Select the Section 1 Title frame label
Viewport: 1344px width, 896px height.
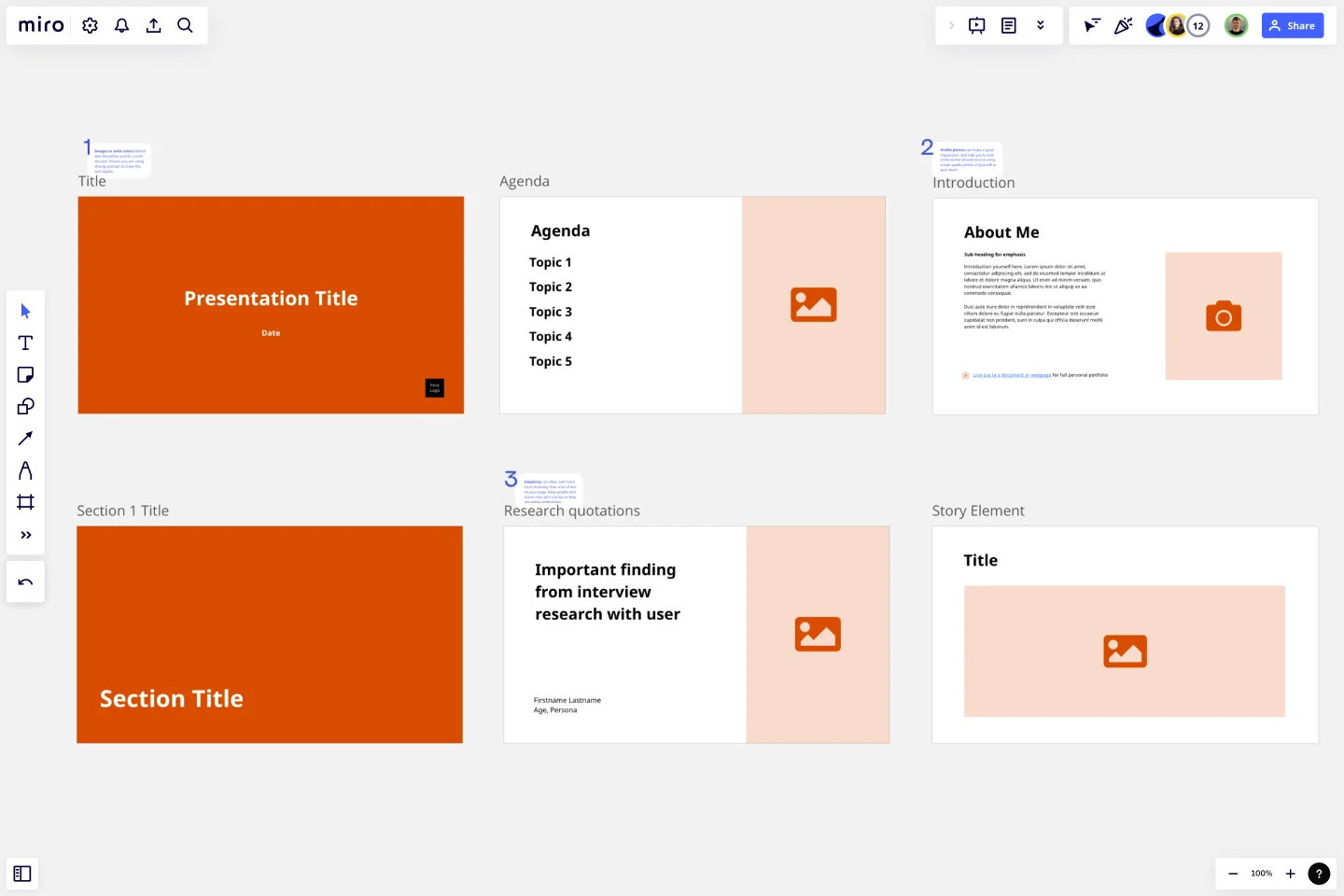(123, 511)
